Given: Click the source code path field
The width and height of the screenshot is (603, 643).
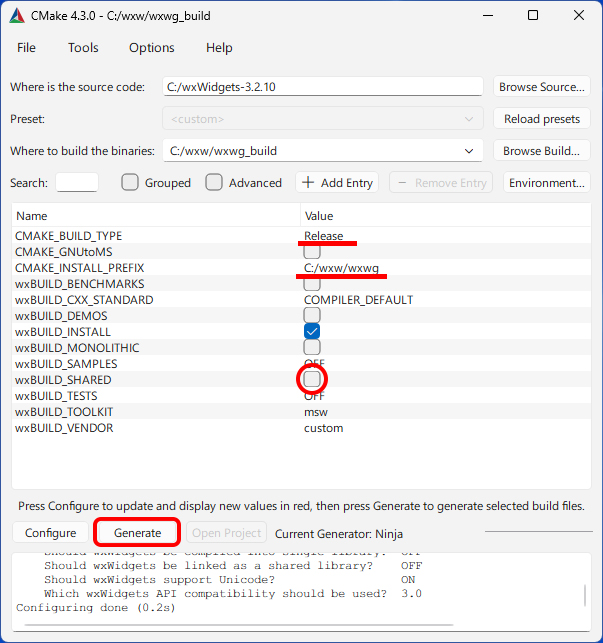Looking at the screenshot, I should pyautogui.click(x=322, y=87).
